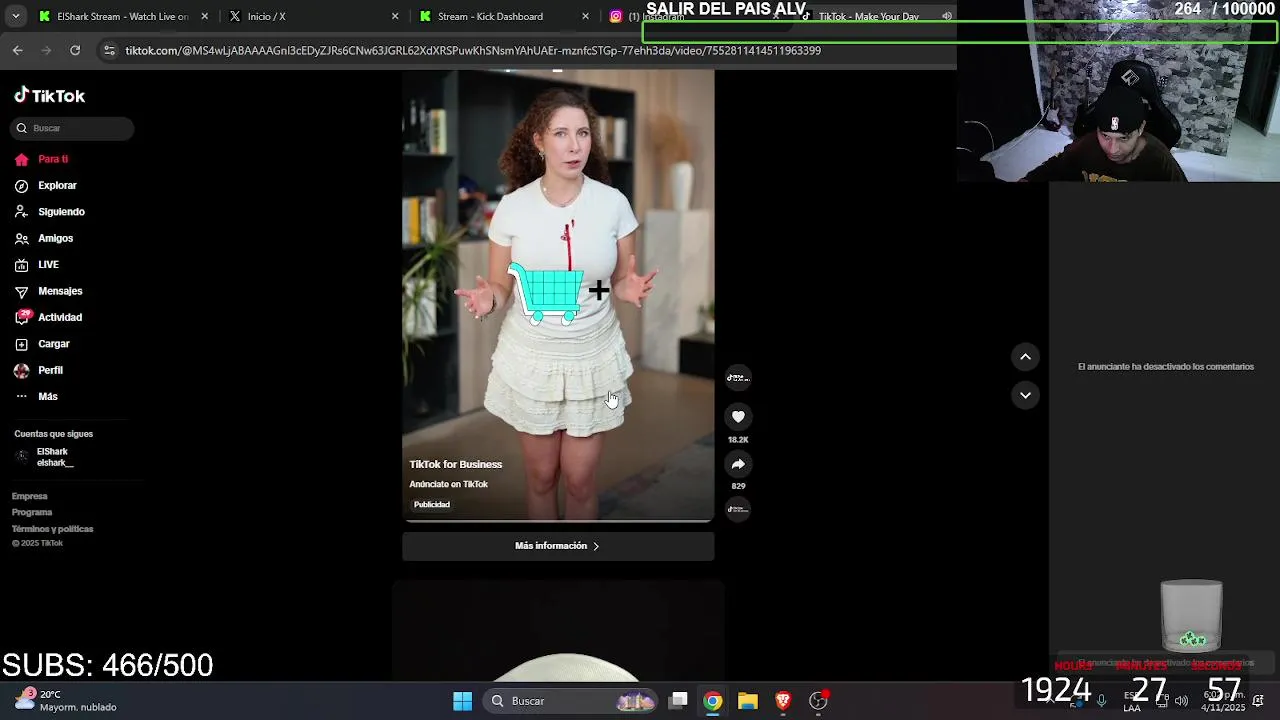Viewport: 1280px width, 720px height.
Task: Open the Windows Start menu
Action: [462, 701]
